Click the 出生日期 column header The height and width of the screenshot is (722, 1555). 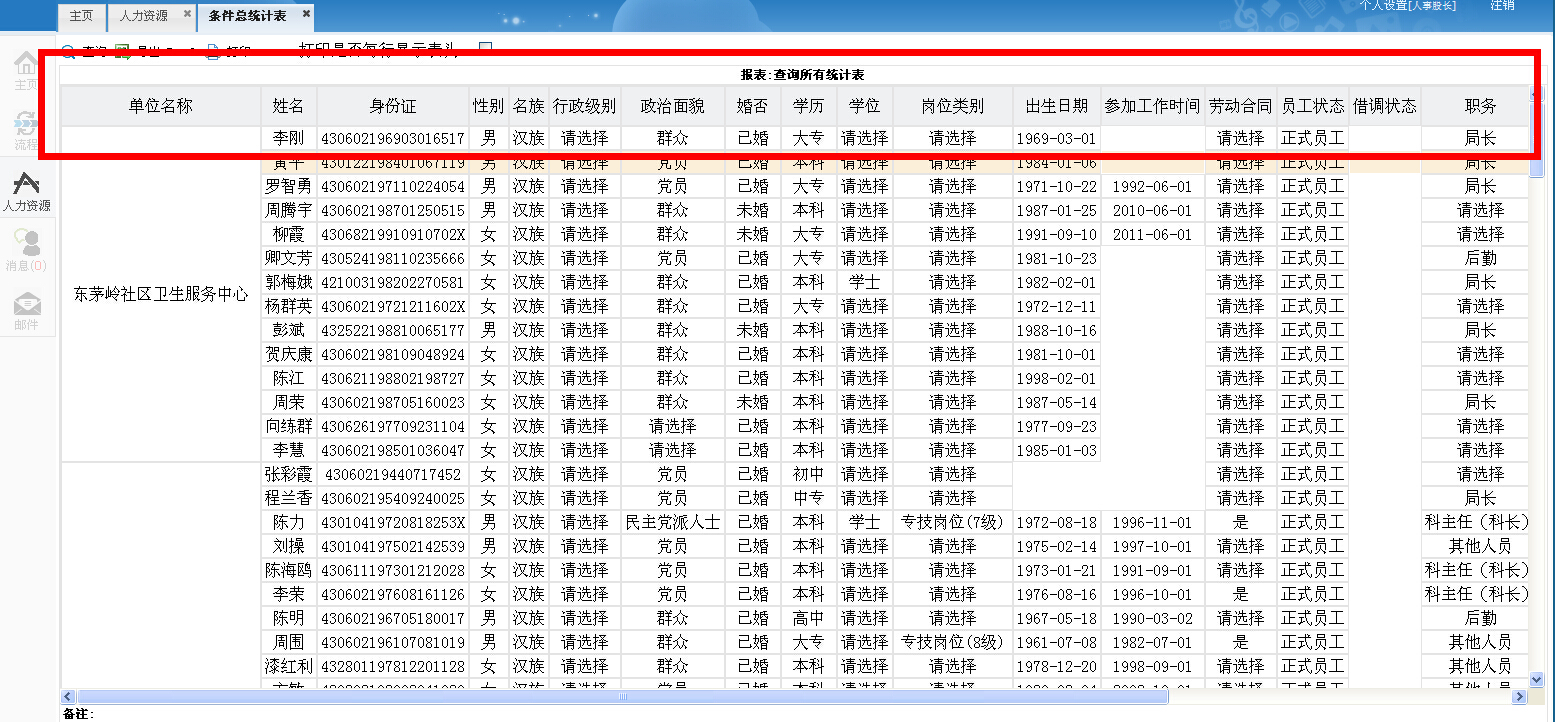coord(1057,106)
